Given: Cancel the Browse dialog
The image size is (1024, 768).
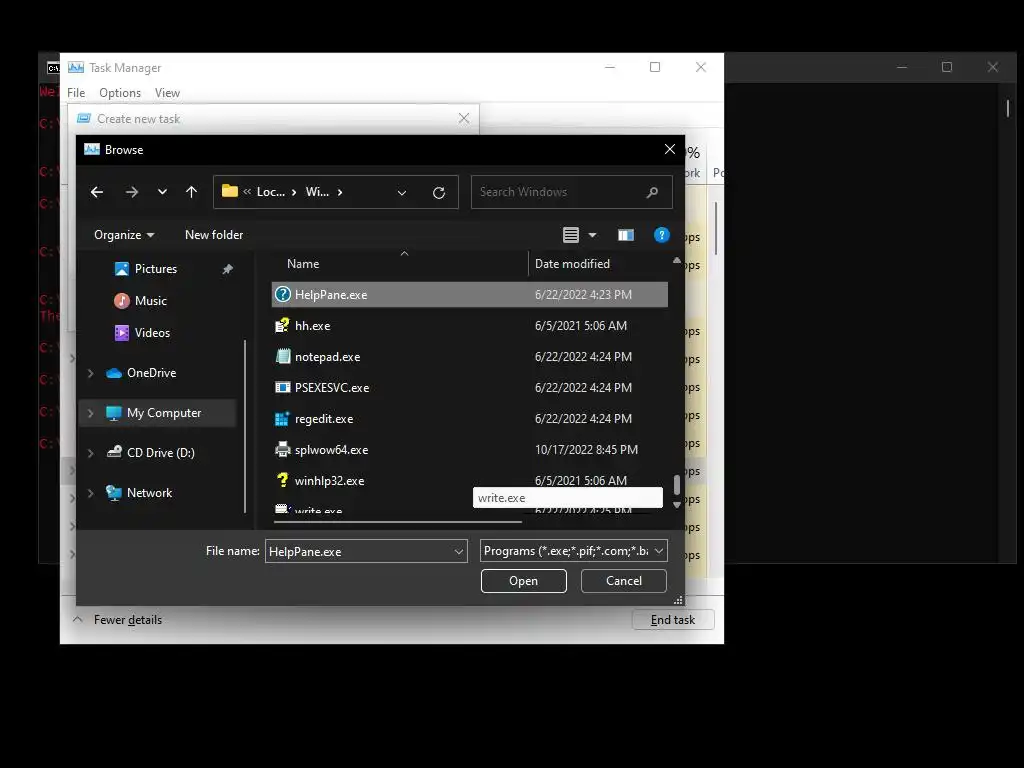Looking at the screenshot, I should (624, 581).
